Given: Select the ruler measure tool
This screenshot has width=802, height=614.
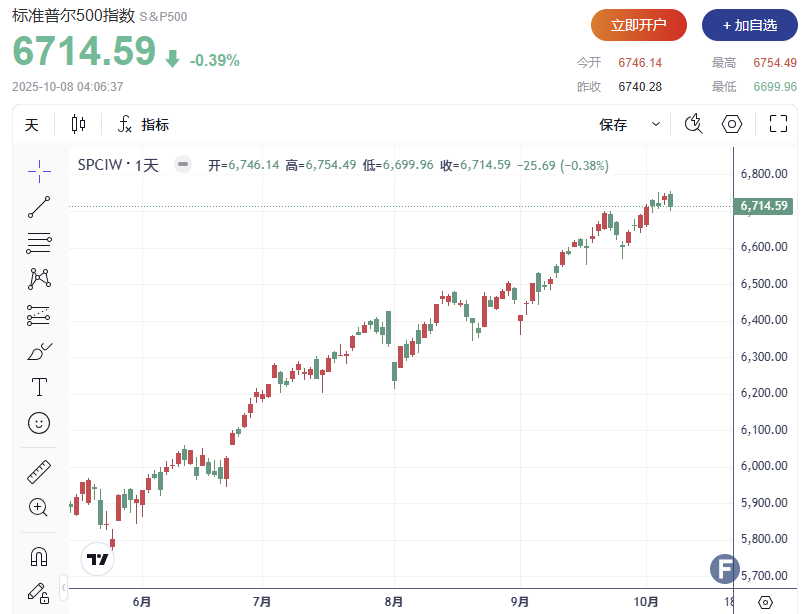Looking at the screenshot, I should pyautogui.click(x=39, y=470).
